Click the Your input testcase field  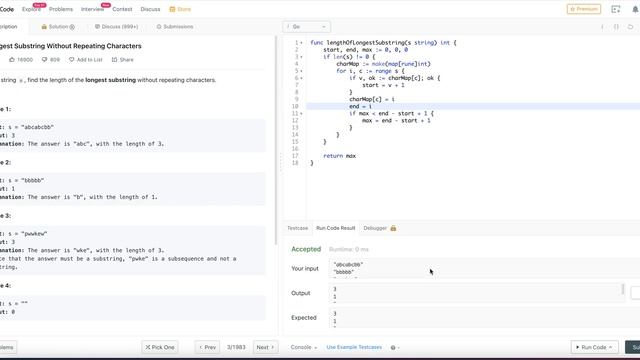pos(484,268)
